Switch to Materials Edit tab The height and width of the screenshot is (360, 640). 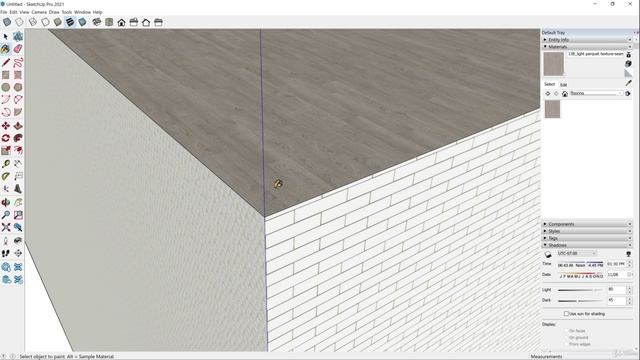click(x=564, y=84)
